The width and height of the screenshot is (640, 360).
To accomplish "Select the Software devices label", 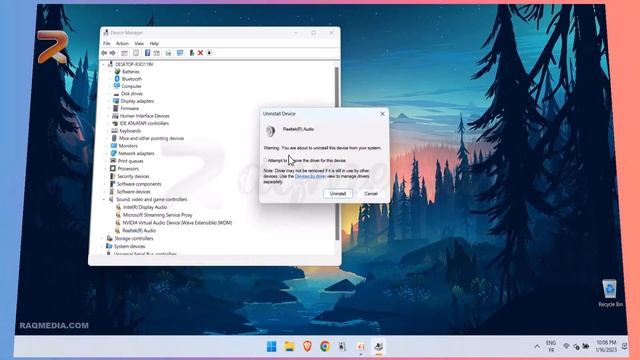I will [133, 192].
